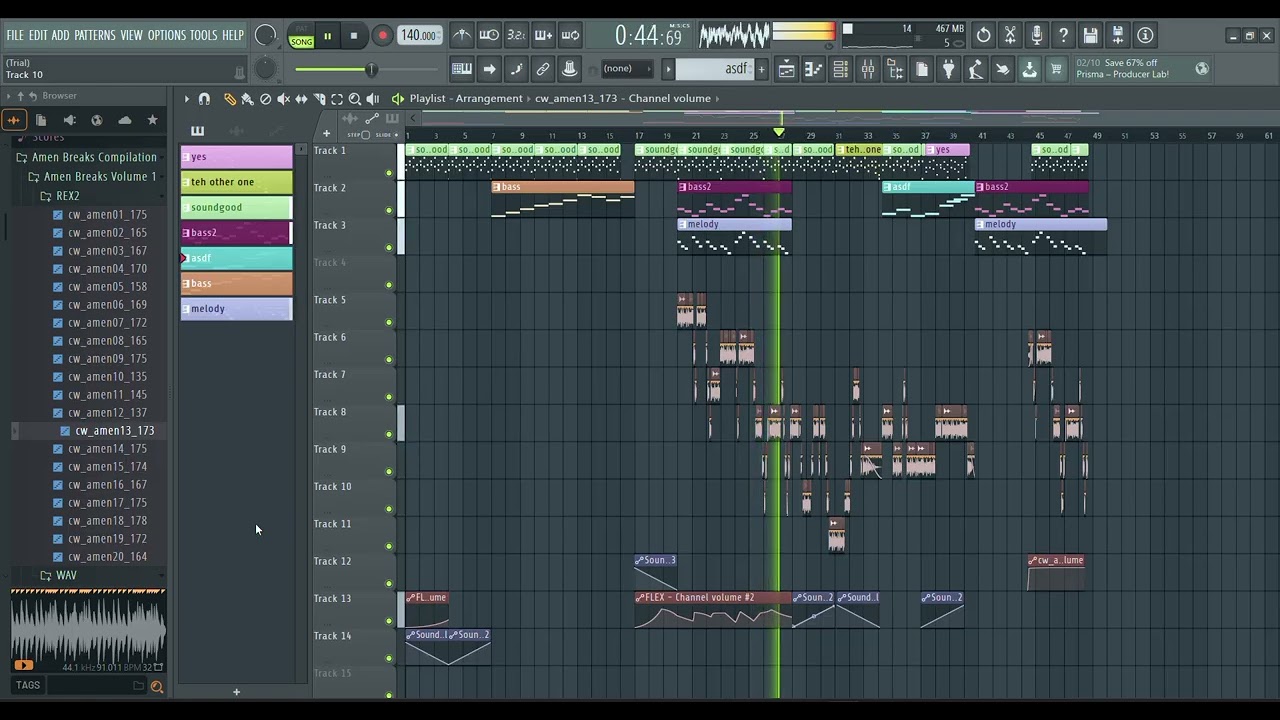Viewport: 1280px width, 720px height.
Task: Click the TAGS label in browser
Action: (x=28, y=686)
